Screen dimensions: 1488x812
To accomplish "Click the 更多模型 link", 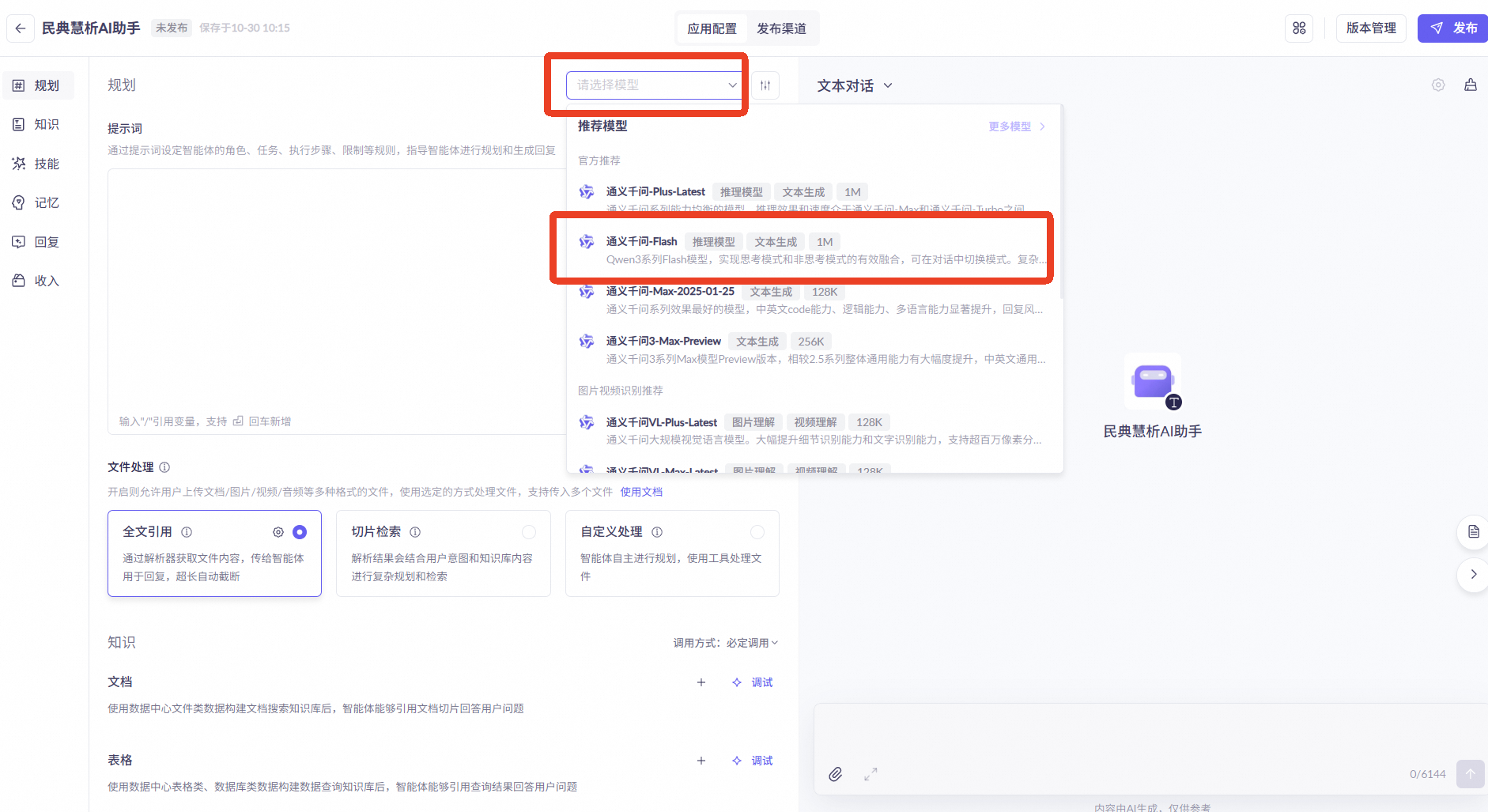I will pos(1017,127).
